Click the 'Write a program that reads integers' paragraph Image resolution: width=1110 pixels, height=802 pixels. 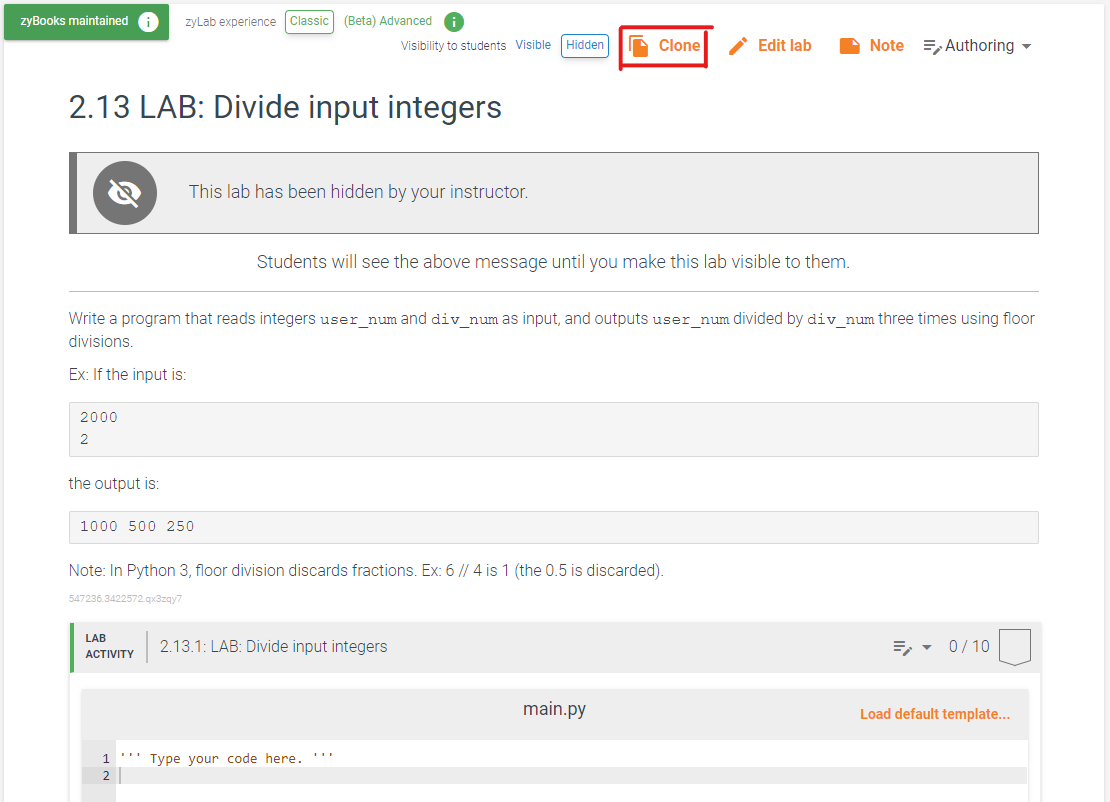[x=552, y=330]
